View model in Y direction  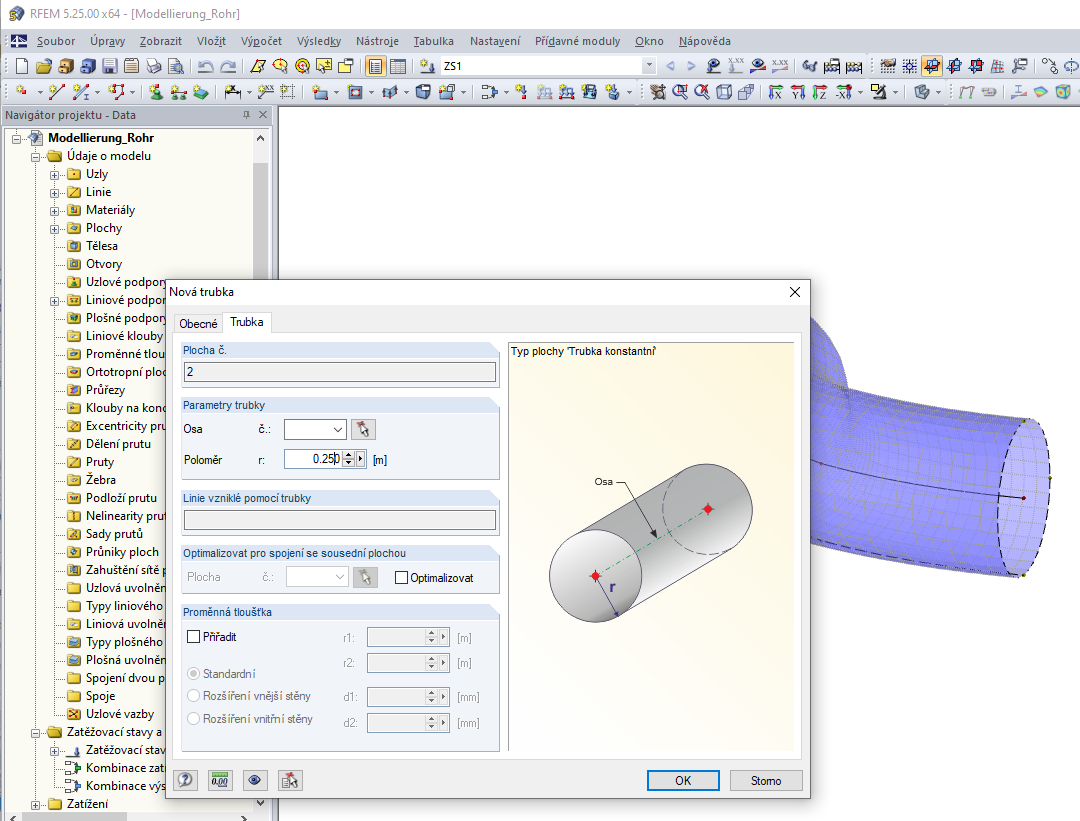(x=798, y=92)
